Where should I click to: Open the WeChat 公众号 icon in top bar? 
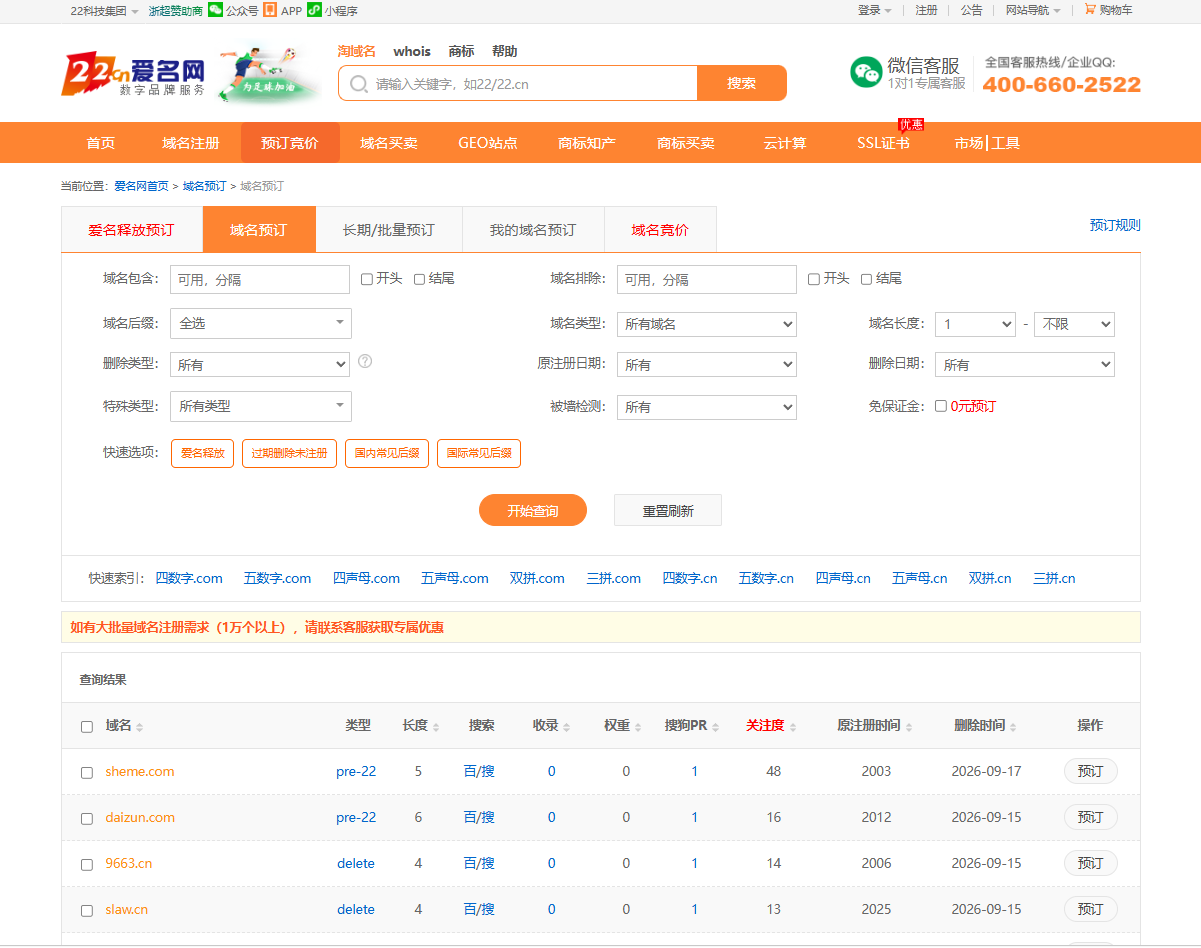[x=215, y=10]
